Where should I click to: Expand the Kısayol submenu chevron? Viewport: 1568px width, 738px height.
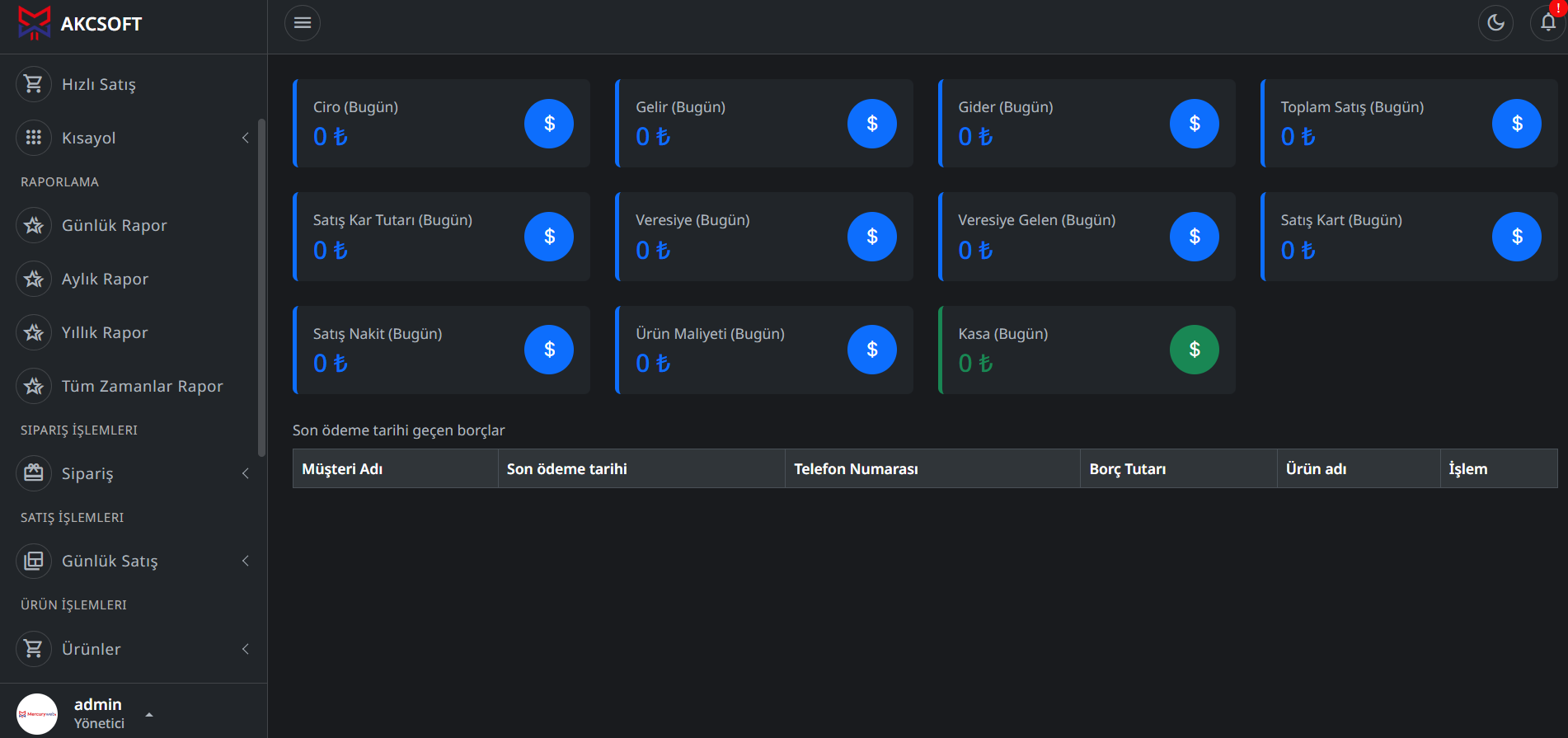click(245, 138)
